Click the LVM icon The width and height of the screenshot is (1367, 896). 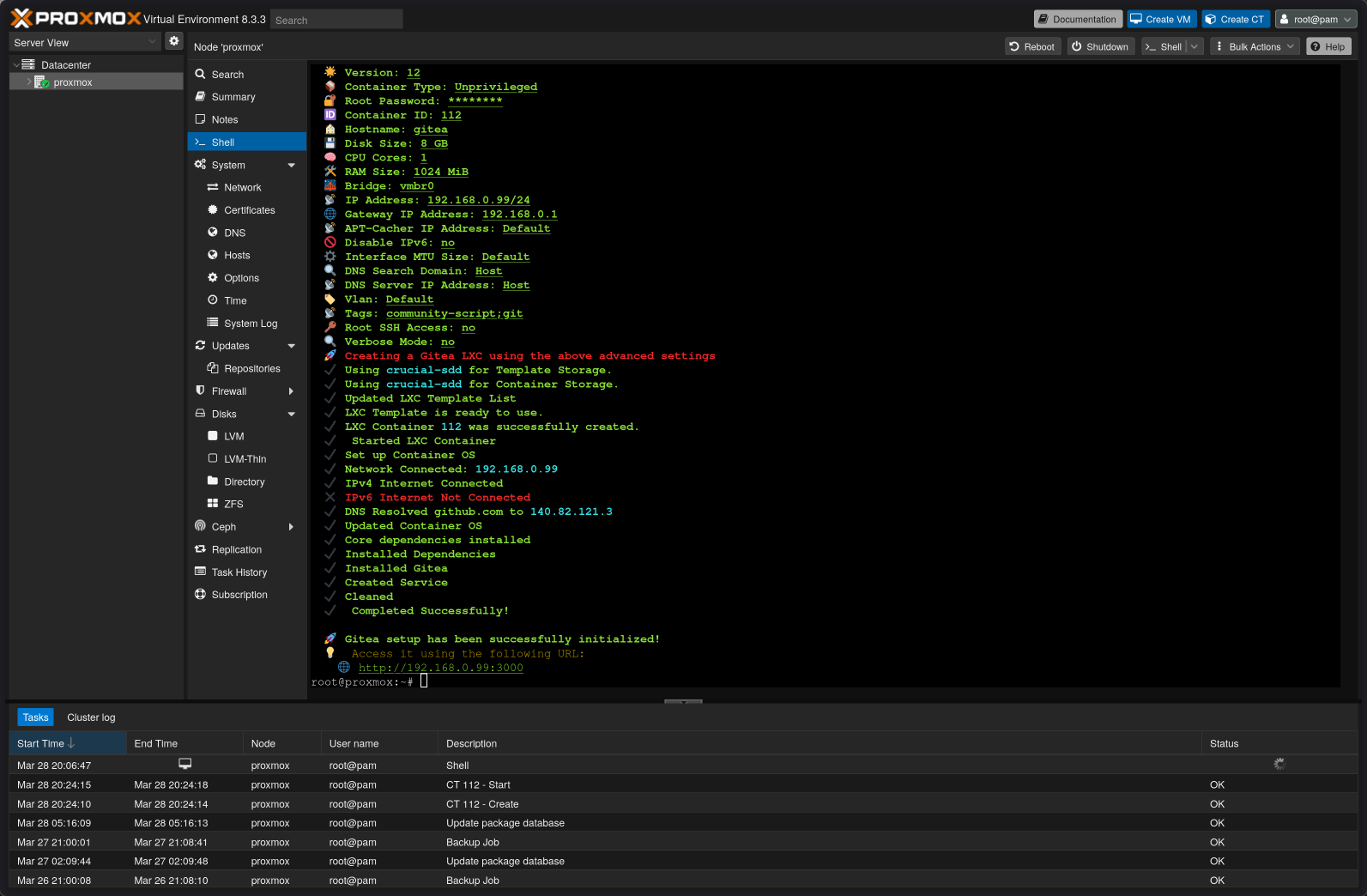[x=213, y=436]
